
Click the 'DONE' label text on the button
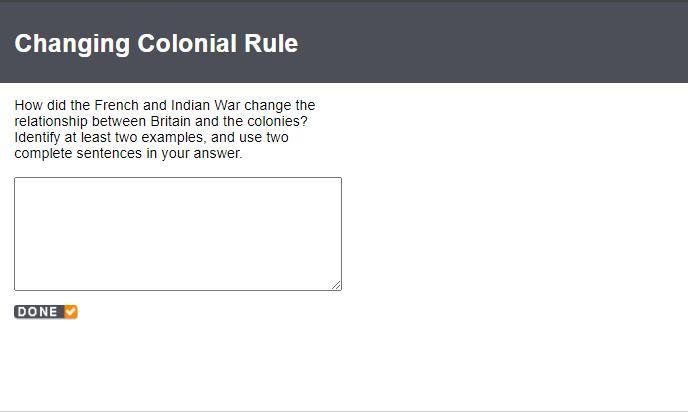38,312
